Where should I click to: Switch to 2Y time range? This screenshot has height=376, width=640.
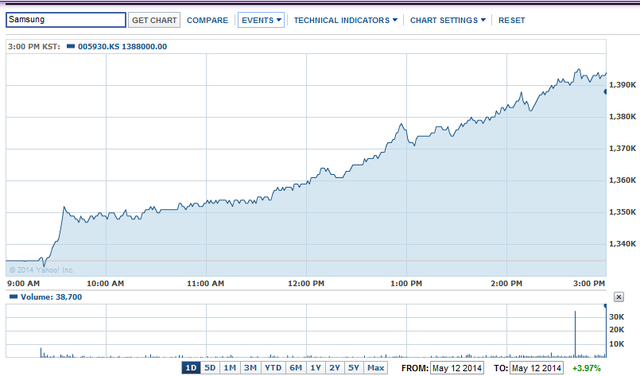click(335, 368)
